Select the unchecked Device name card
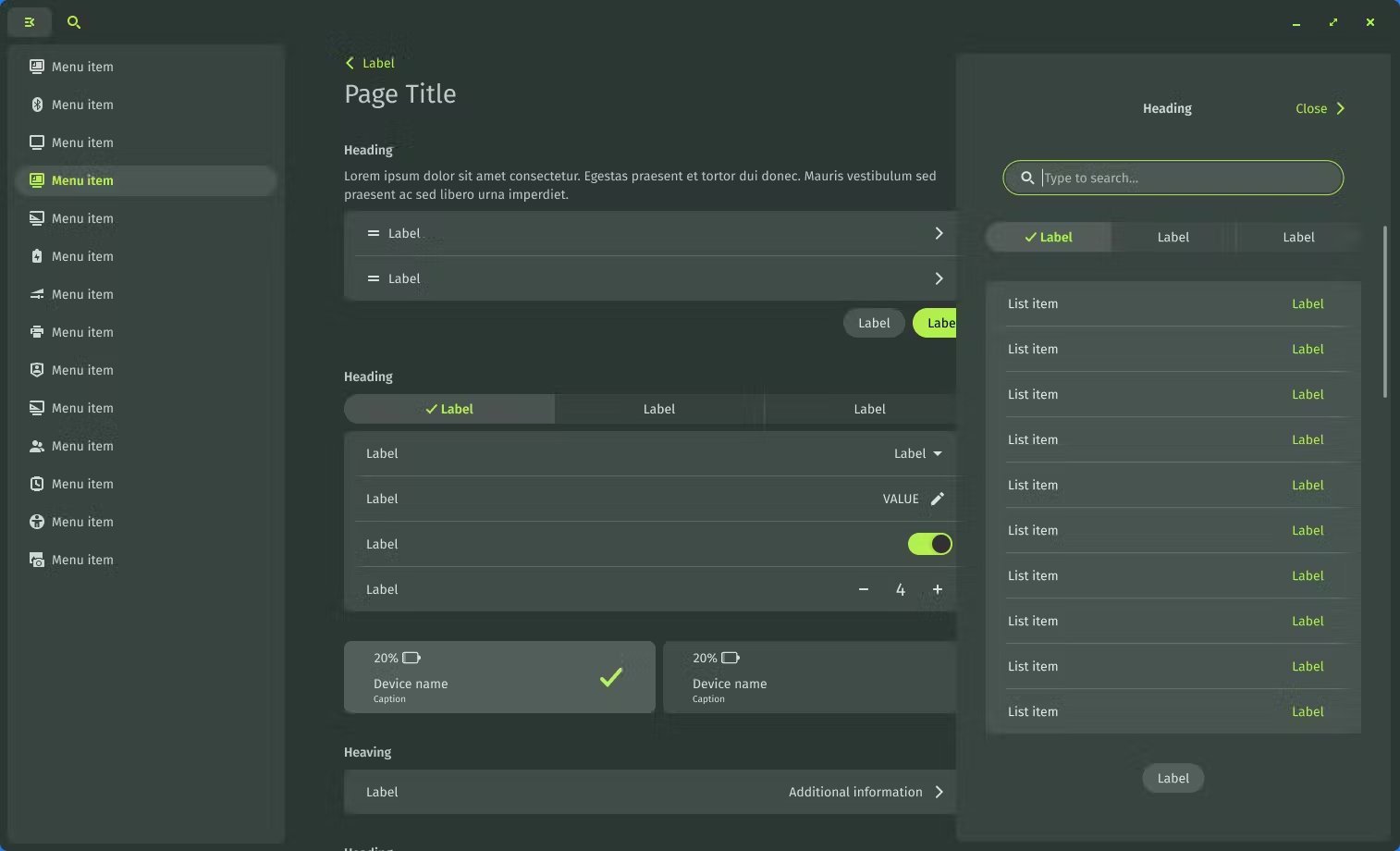This screenshot has width=1400, height=851. click(x=810, y=677)
